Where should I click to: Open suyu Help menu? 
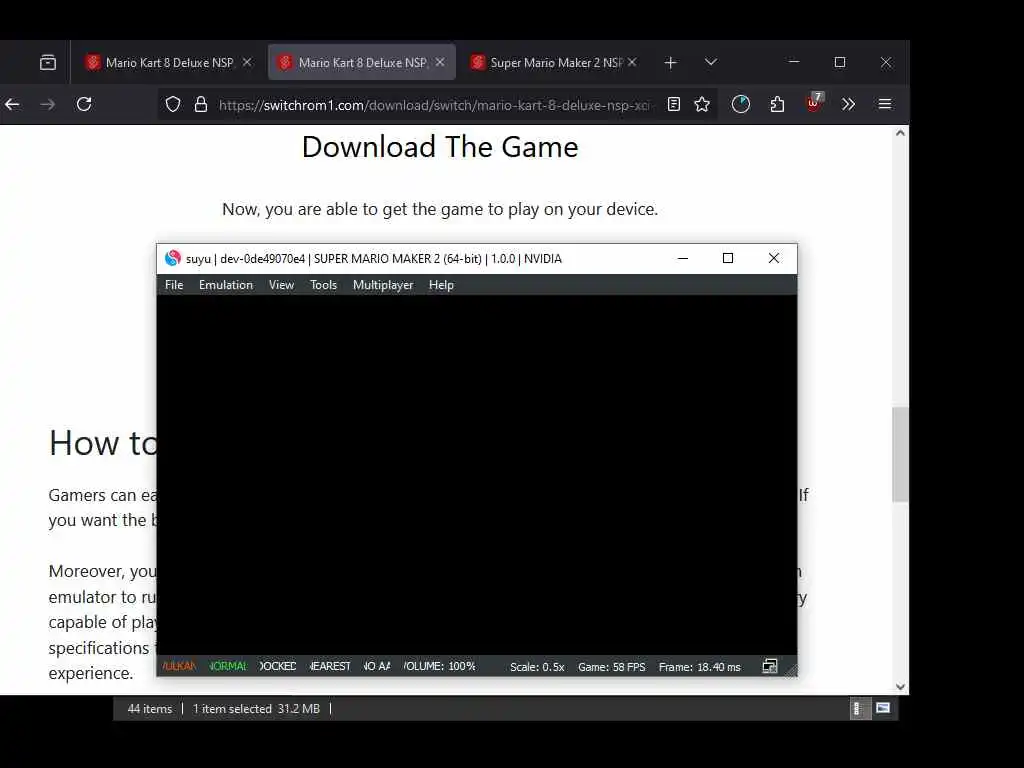(441, 285)
